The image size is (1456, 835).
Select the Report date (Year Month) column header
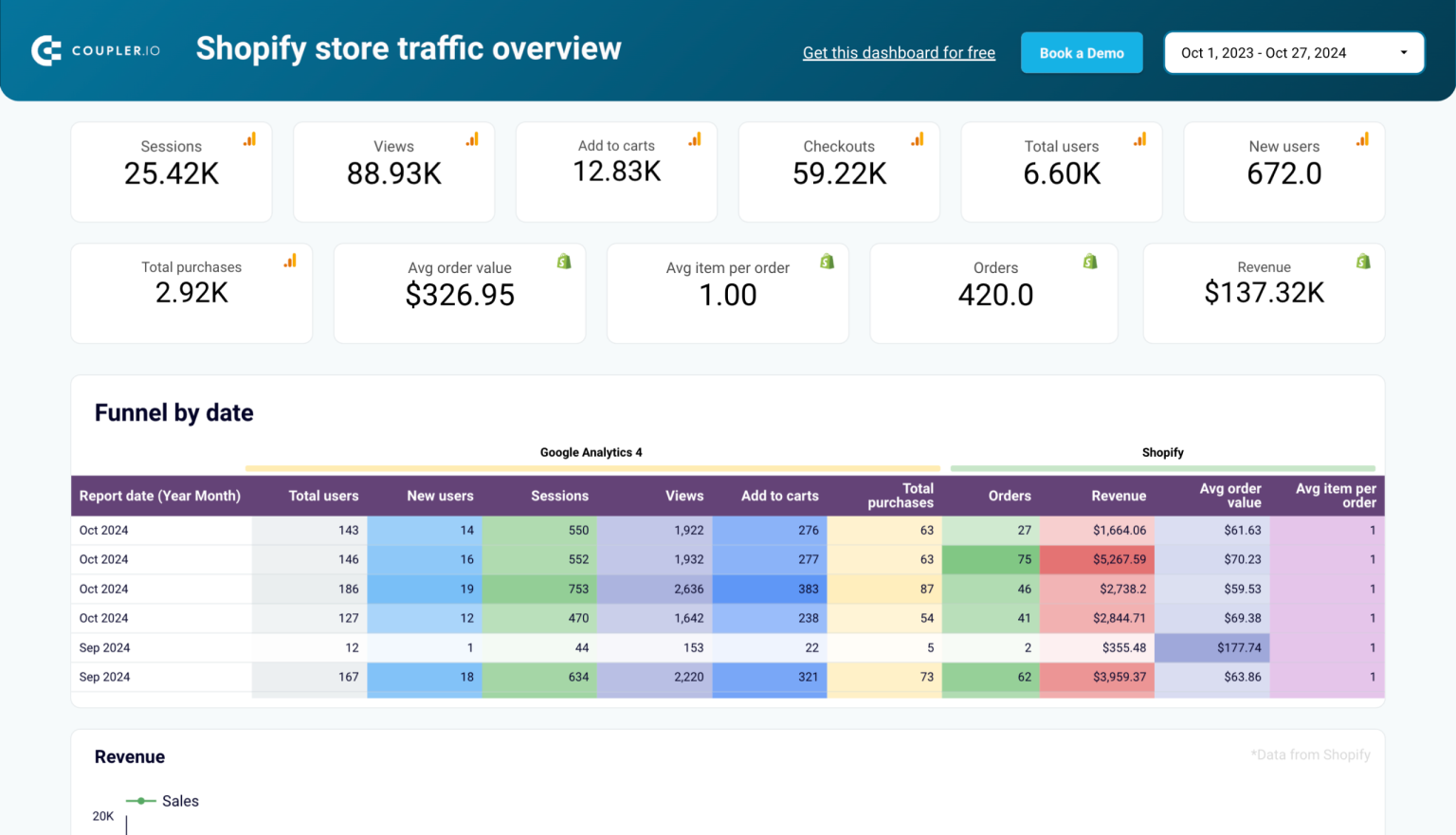159,496
